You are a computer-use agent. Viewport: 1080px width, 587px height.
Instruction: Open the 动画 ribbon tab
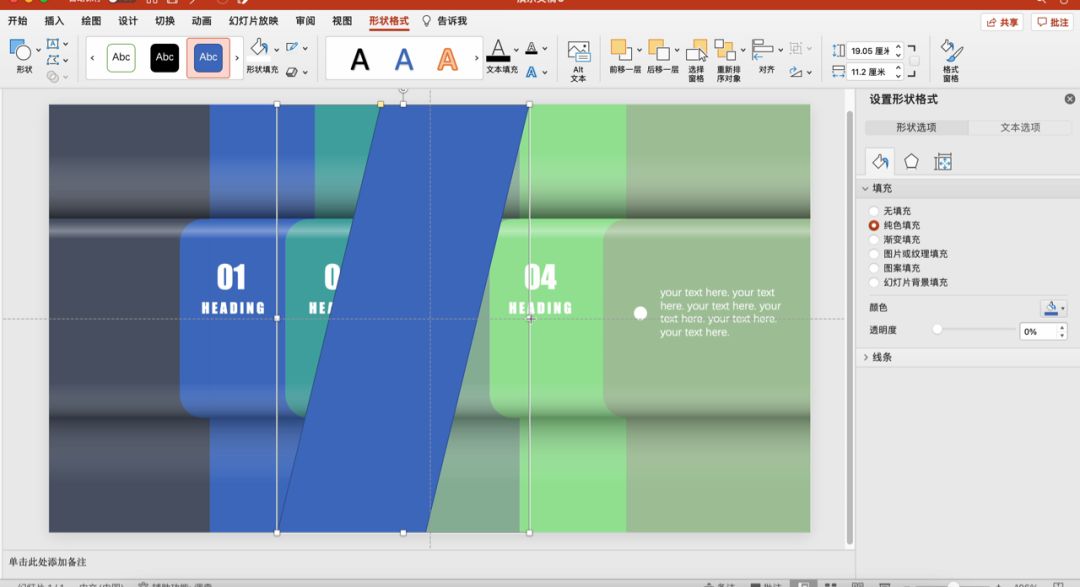(201, 21)
